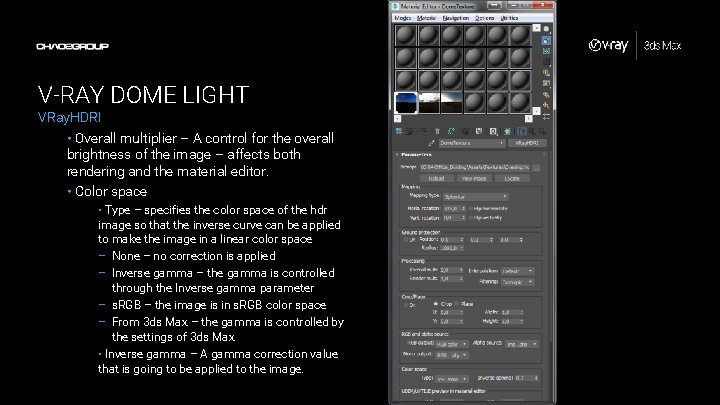Click the browse (...) button for bitmap
The image size is (720, 405).
(x=536, y=168)
